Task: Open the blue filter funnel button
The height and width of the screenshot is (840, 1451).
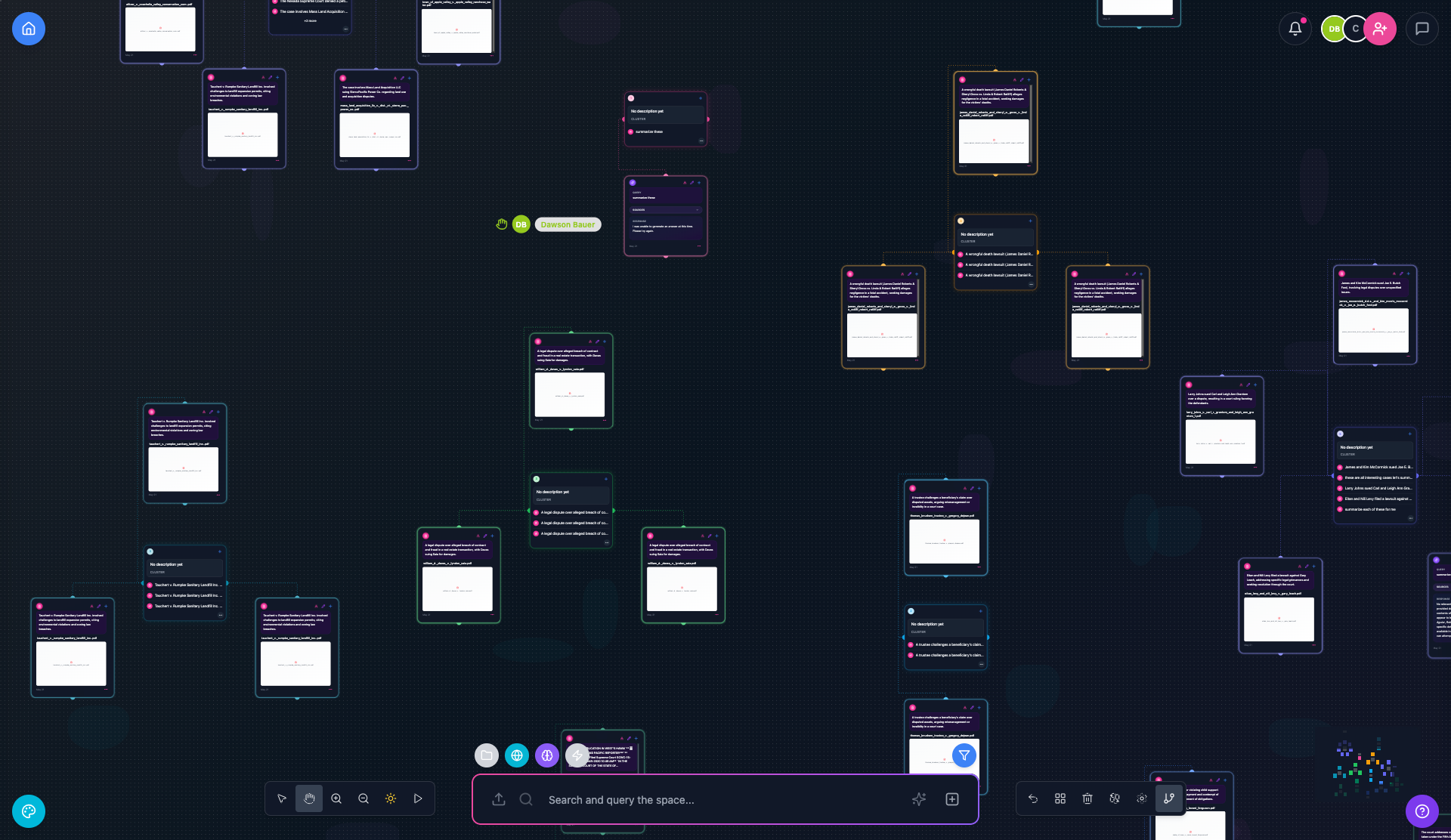Action: (964, 755)
